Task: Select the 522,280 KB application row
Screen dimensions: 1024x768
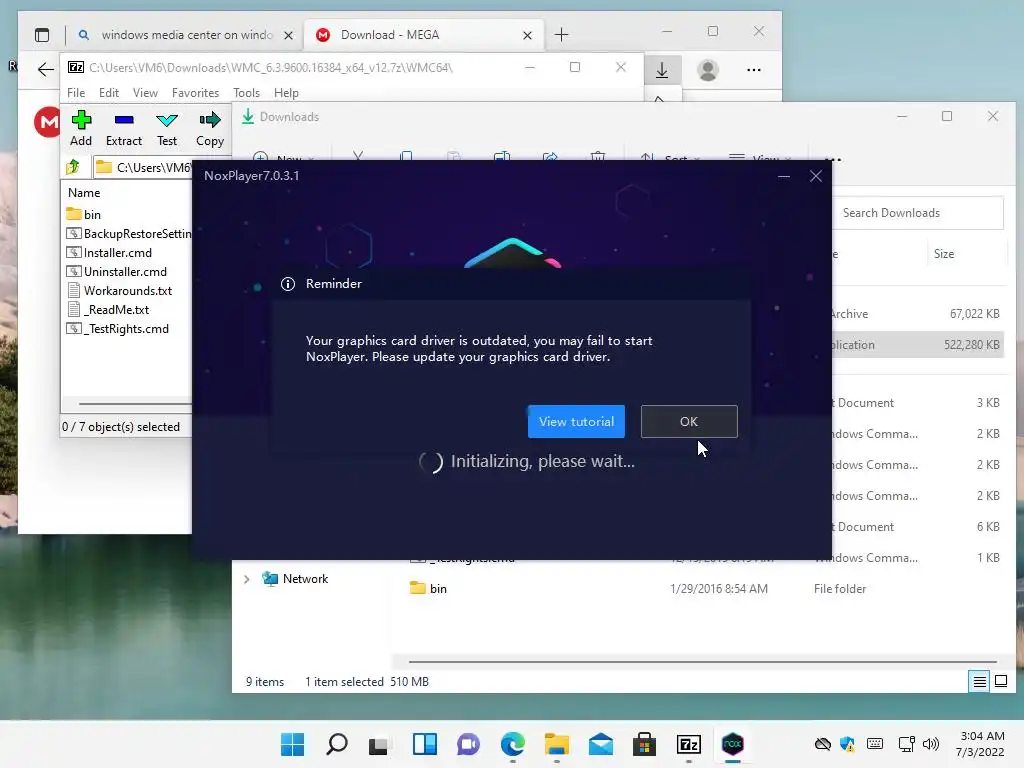Action: [x=918, y=345]
